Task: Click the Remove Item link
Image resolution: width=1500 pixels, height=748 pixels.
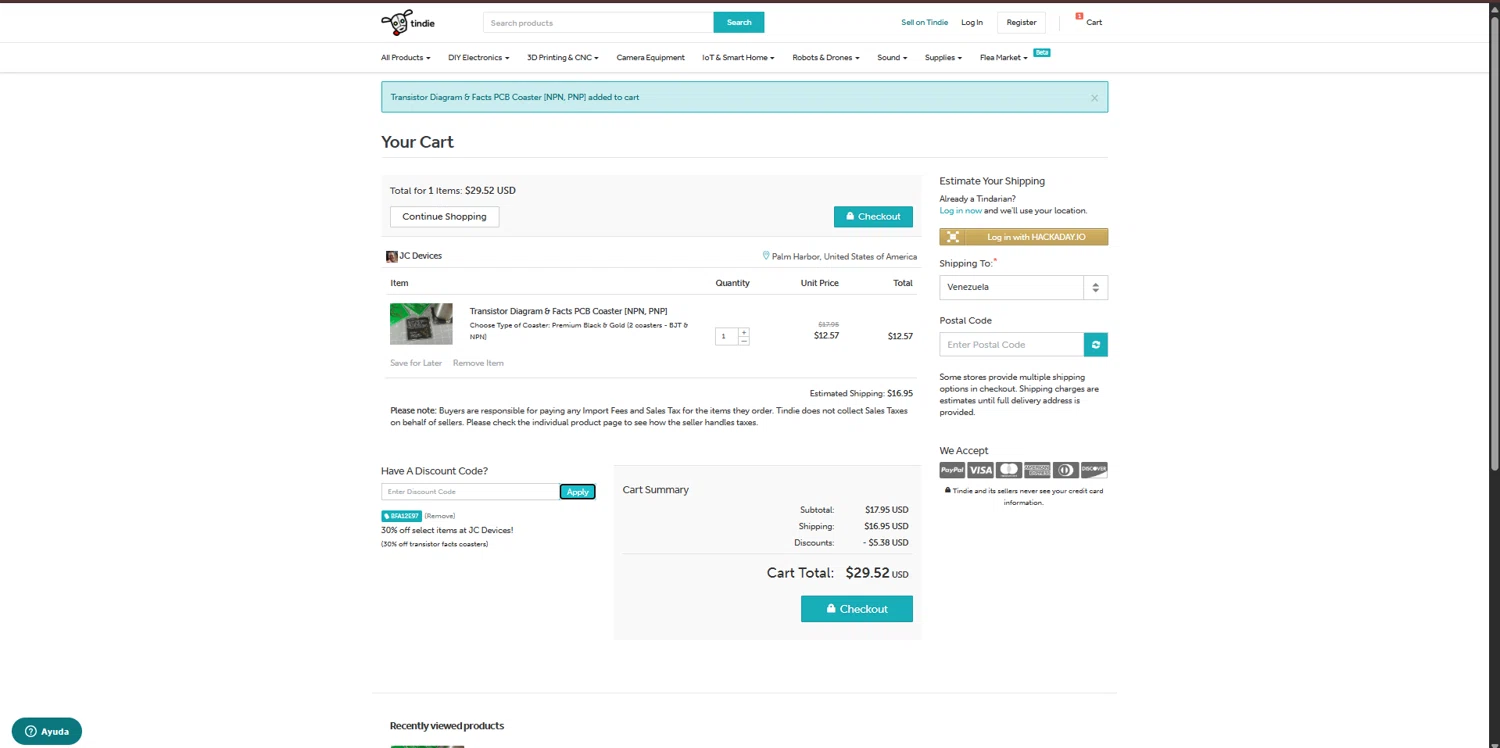Action: (x=478, y=363)
